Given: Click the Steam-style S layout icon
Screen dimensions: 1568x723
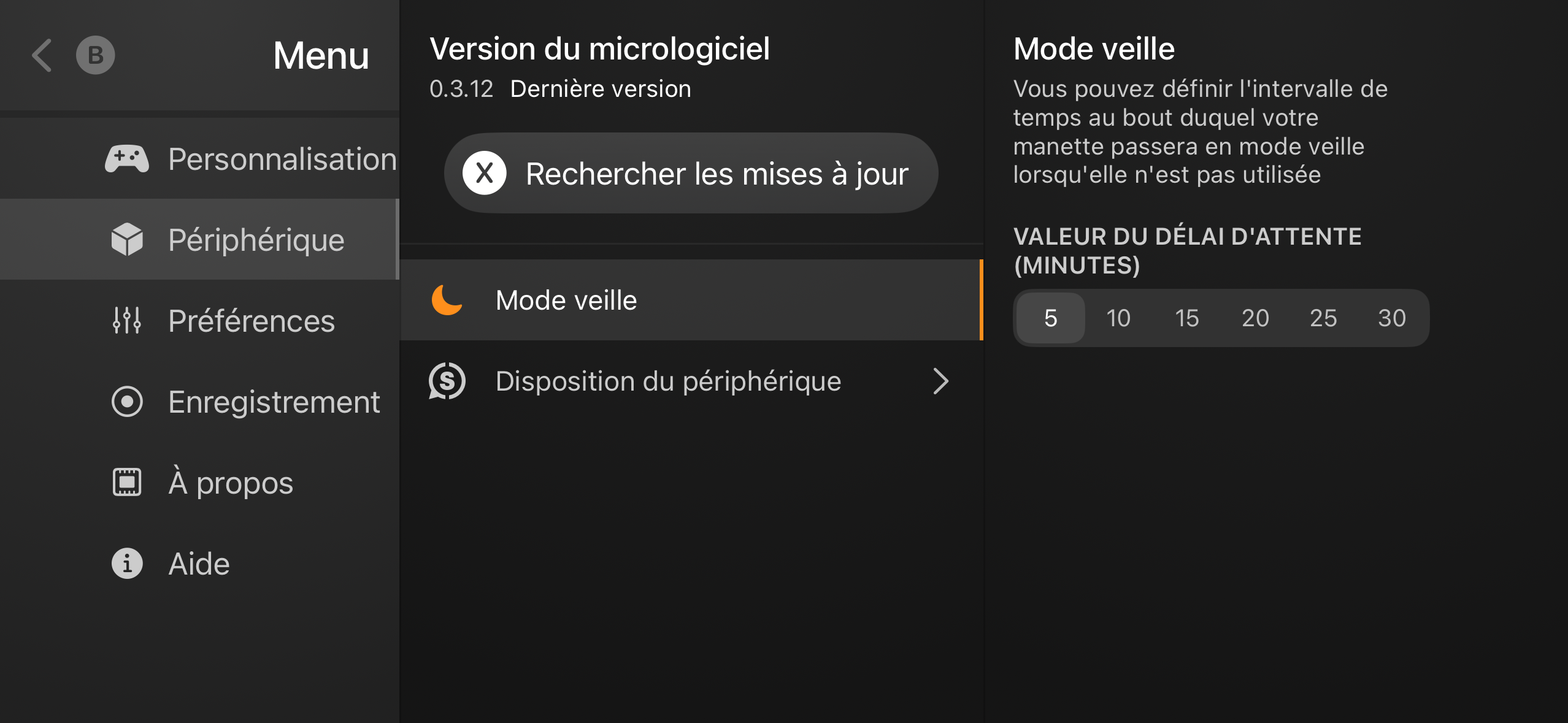Looking at the screenshot, I should pos(447,381).
